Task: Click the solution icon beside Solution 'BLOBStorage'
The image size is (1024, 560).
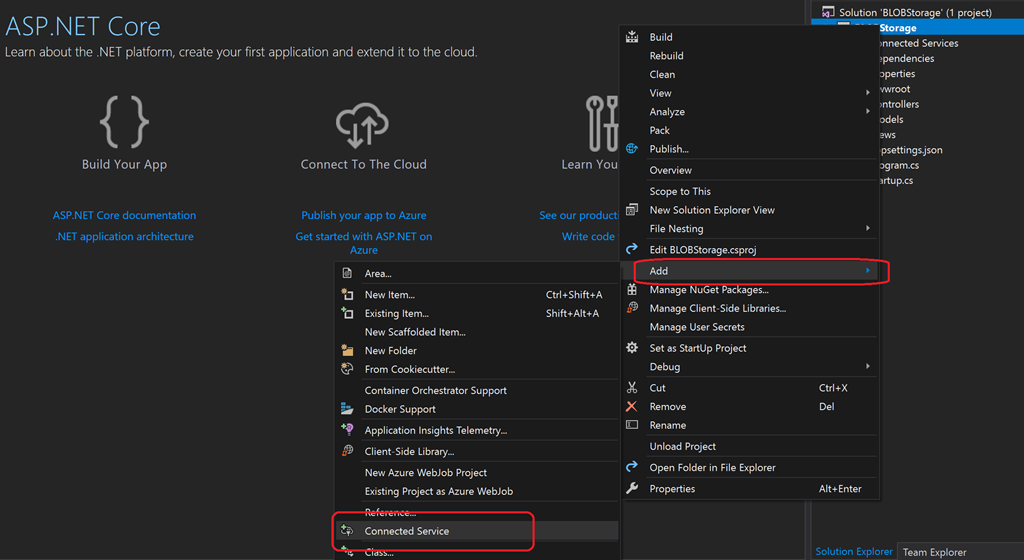Action: coord(828,12)
